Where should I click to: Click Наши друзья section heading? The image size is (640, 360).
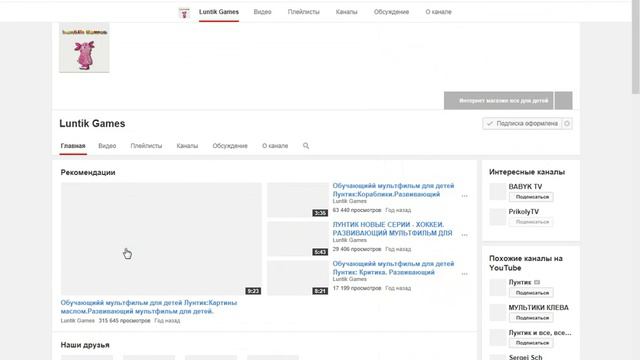85,345
